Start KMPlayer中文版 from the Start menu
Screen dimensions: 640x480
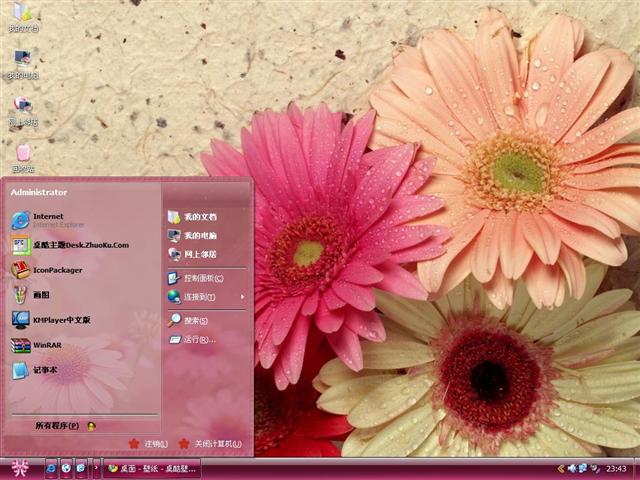coord(60,320)
